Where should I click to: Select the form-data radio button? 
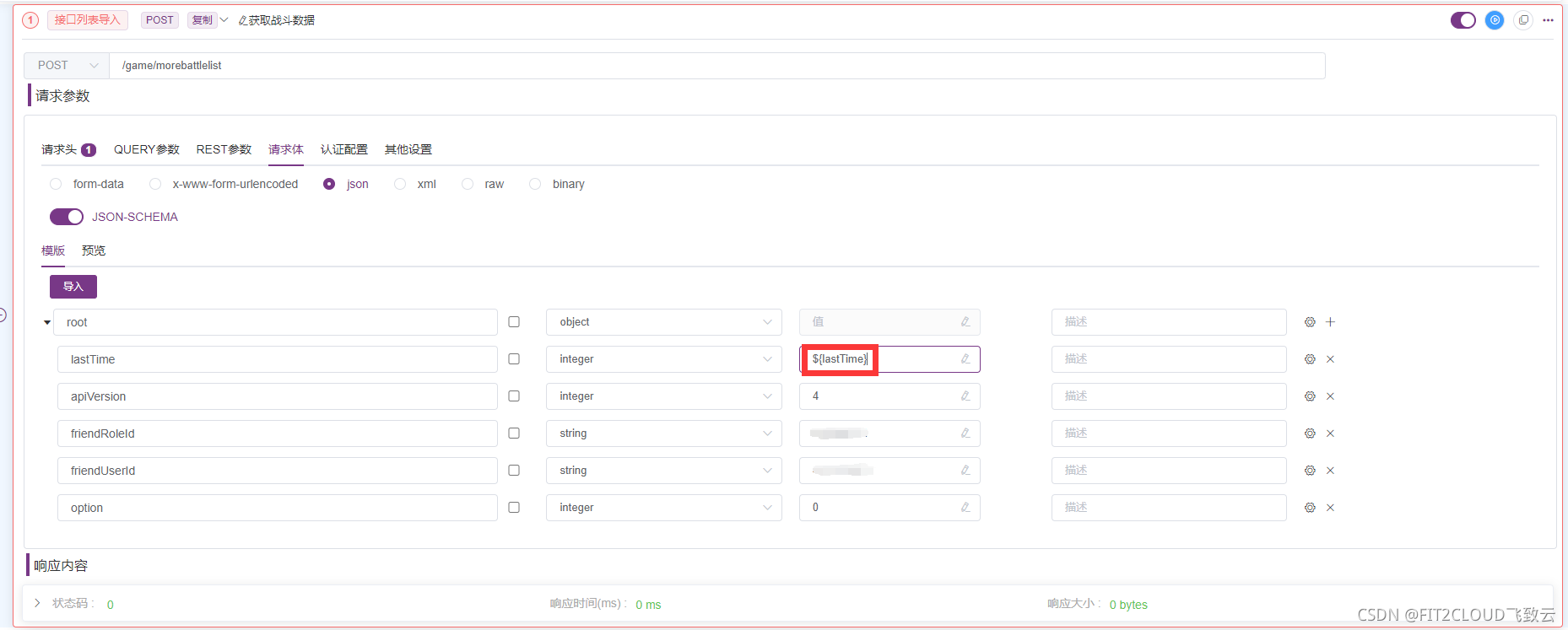click(x=56, y=184)
